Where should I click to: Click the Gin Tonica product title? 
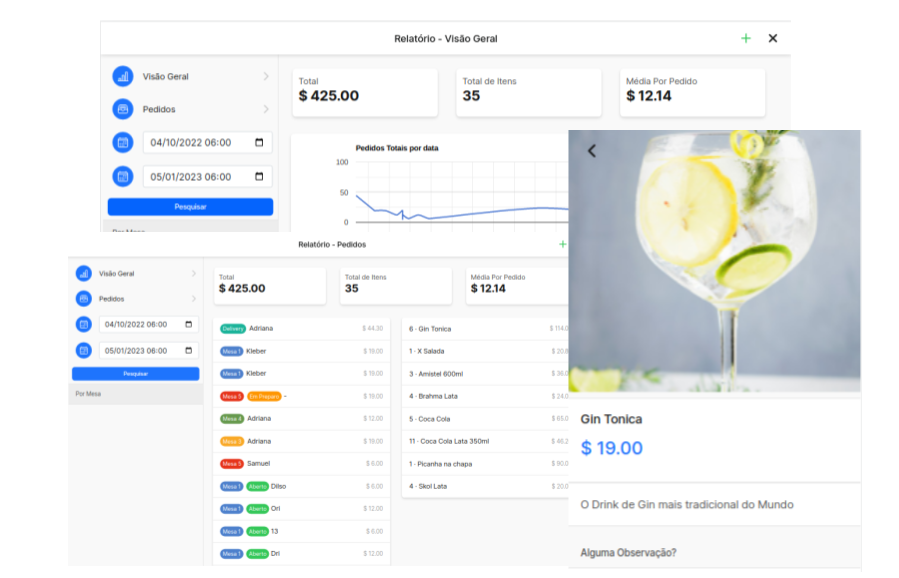pos(611,419)
